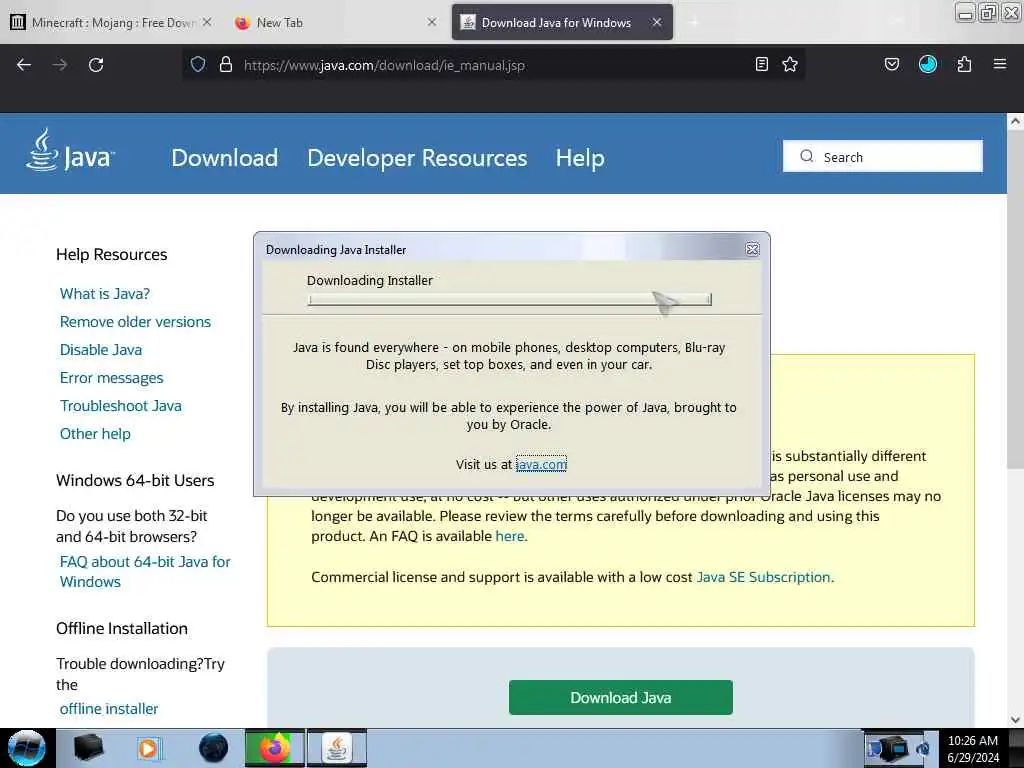
Task: Open the black box taskbar app
Action: (88, 748)
